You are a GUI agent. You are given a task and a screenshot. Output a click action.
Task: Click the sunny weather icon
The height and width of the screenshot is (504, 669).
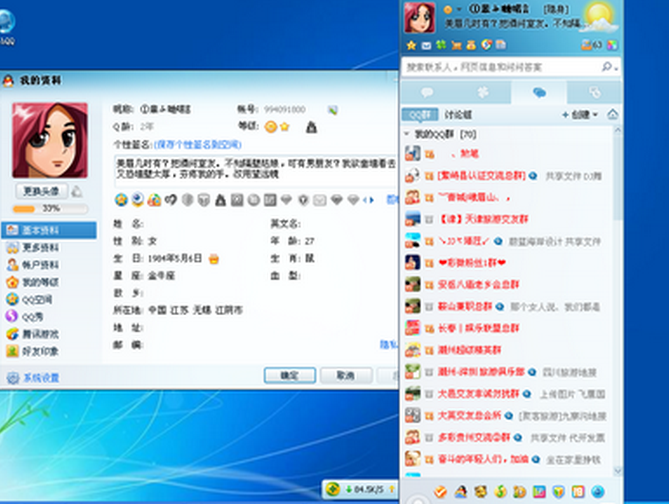pyautogui.click(x=600, y=18)
